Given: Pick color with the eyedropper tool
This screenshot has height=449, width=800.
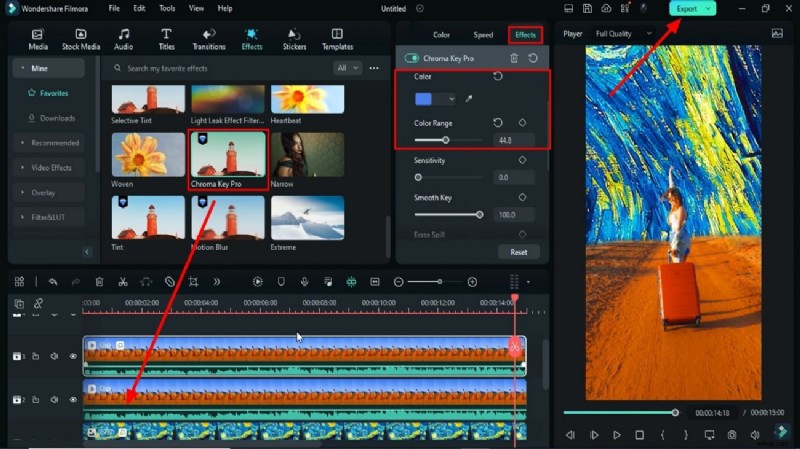Looking at the screenshot, I should coord(467,99).
